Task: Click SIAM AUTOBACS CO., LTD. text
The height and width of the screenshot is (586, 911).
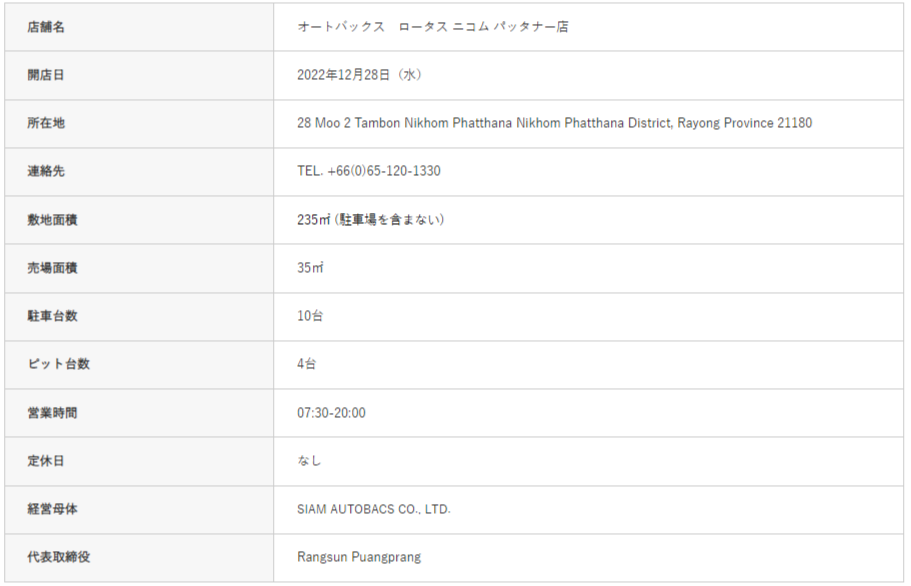Action: point(374,509)
